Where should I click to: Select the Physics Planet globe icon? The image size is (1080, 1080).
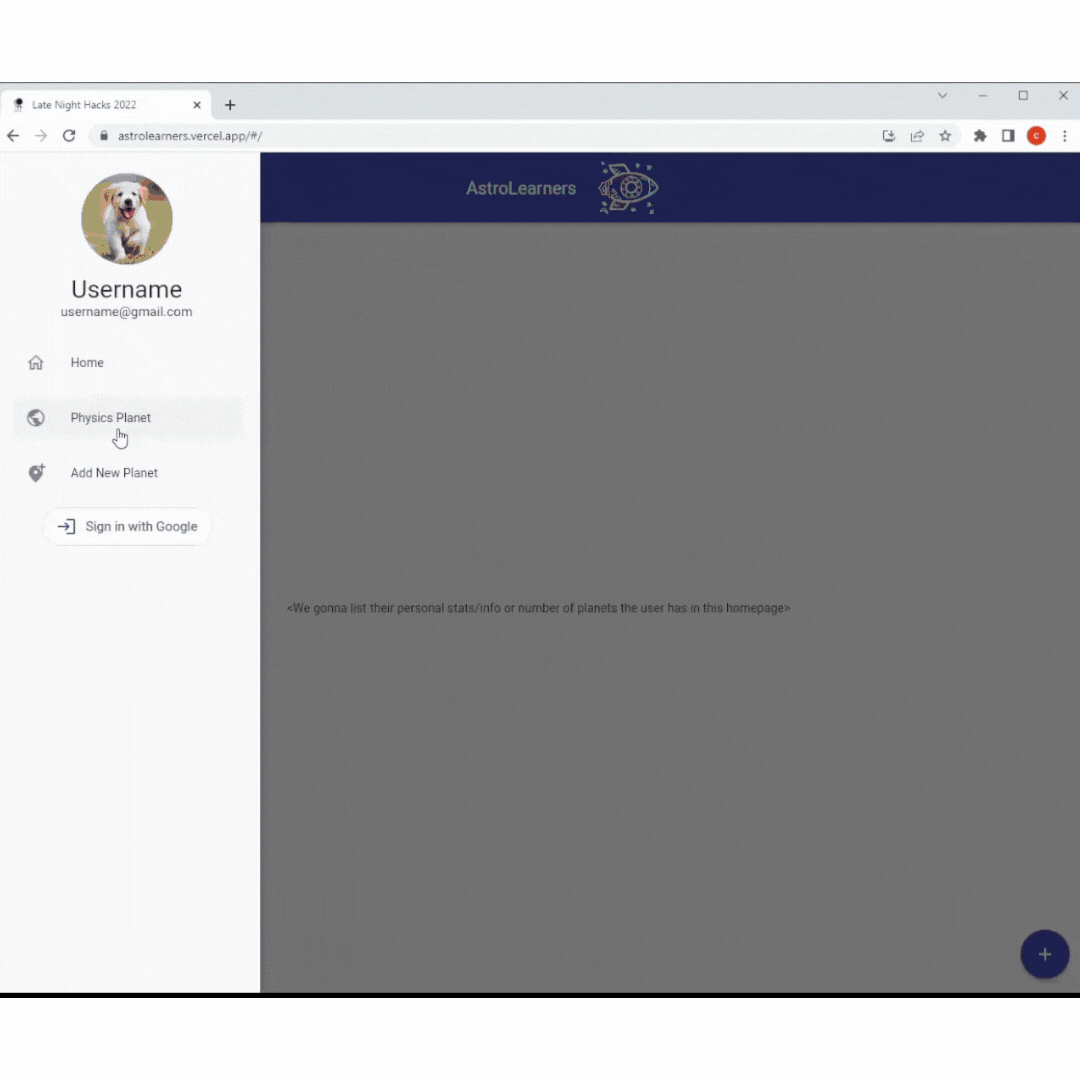click(x=36, y=417)
